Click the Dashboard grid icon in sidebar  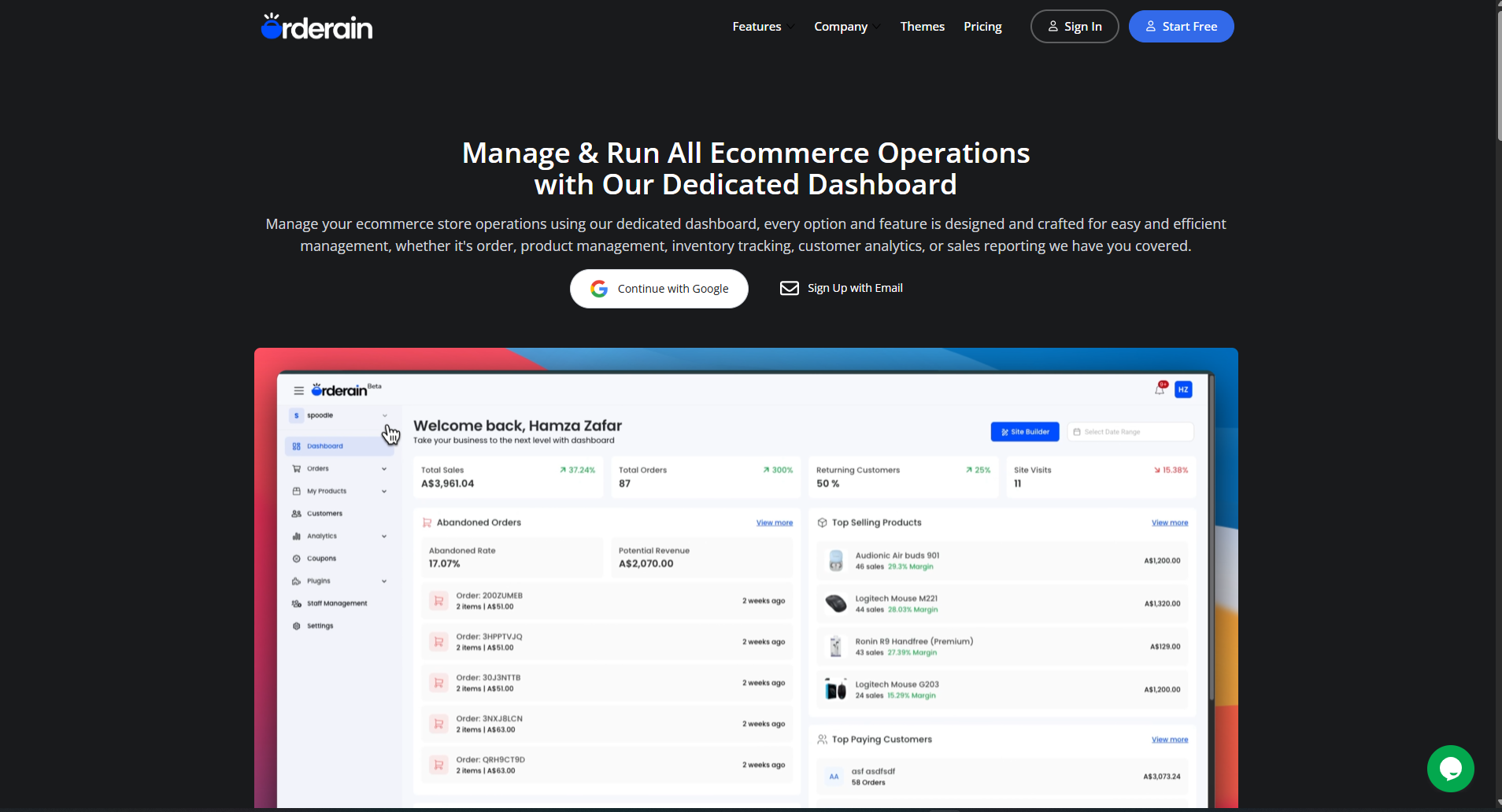(x=297, y=446)
